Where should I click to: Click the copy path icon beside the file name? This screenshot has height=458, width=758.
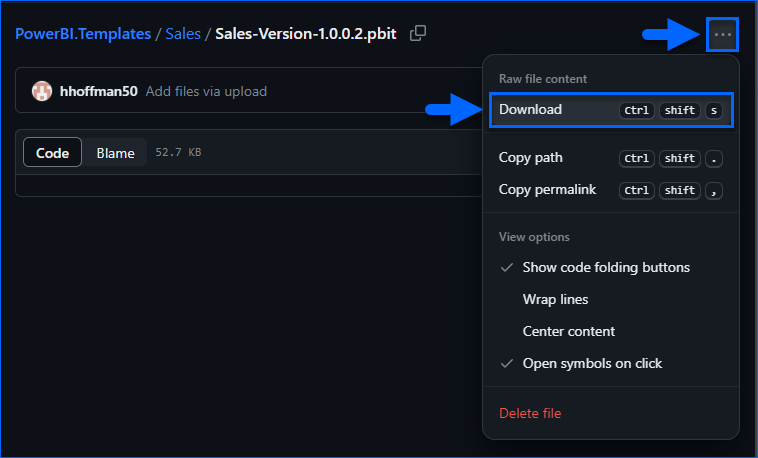point(418,33)
